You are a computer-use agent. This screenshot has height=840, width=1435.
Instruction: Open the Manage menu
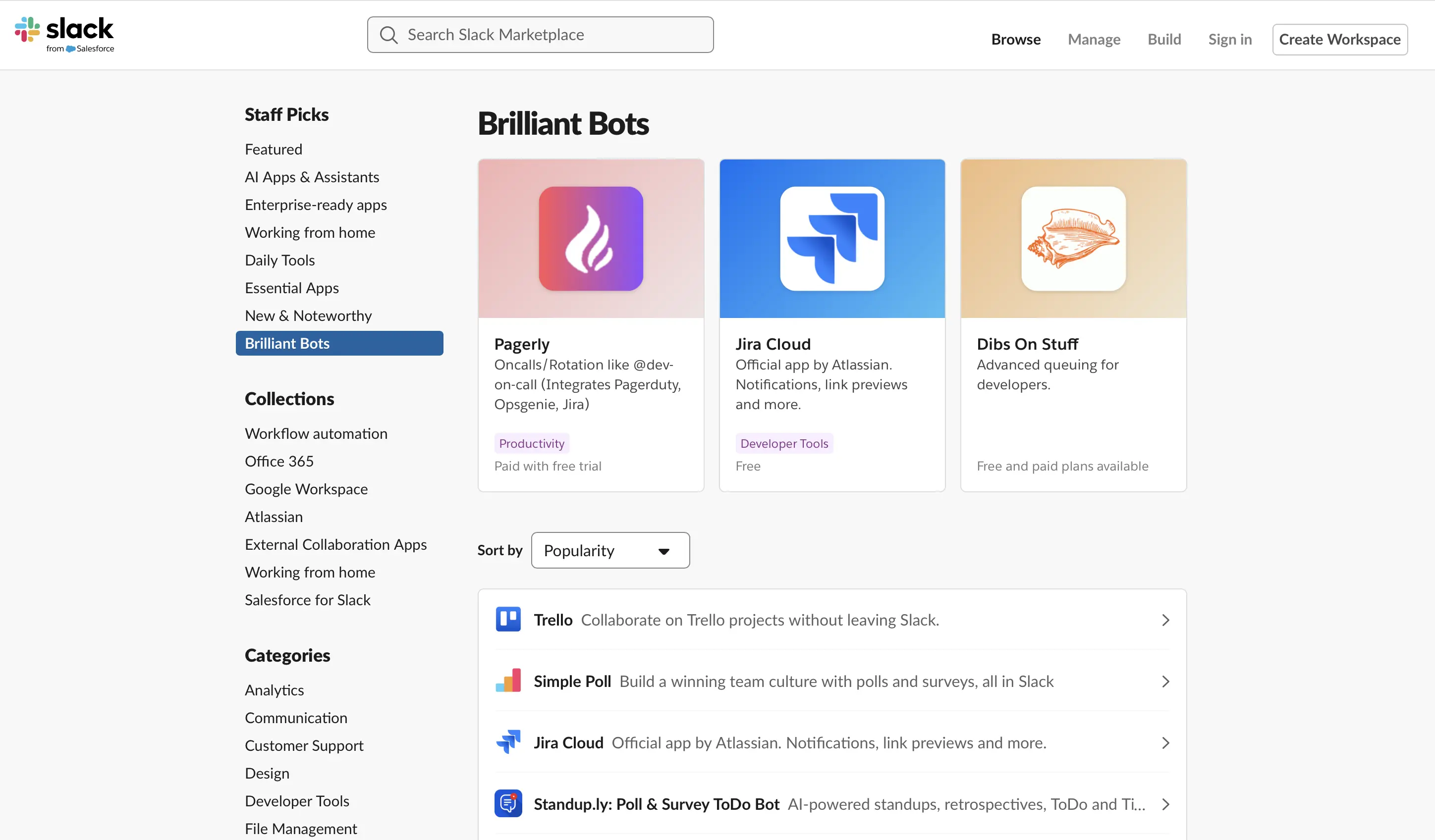tap(1093, 39)
